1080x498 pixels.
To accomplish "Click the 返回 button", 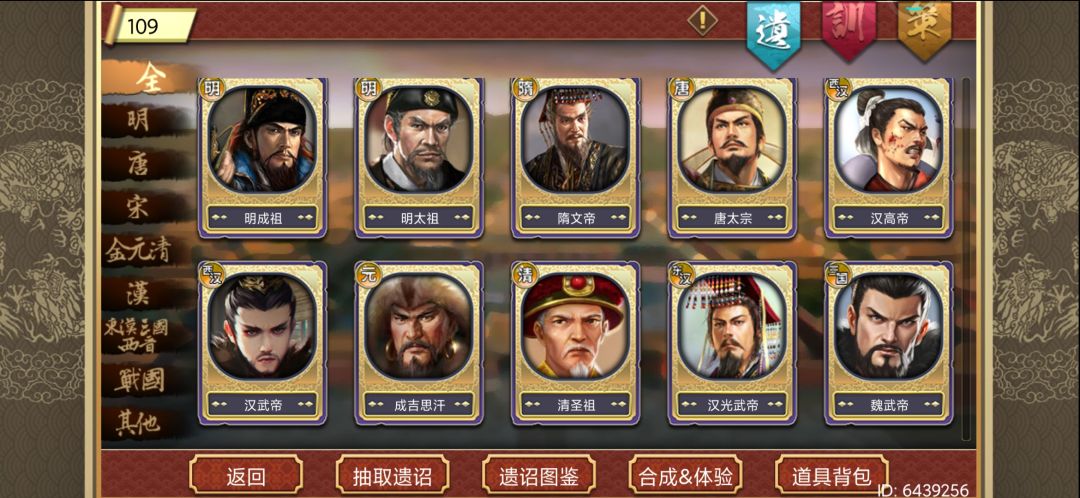I will (x=246, y=475).
